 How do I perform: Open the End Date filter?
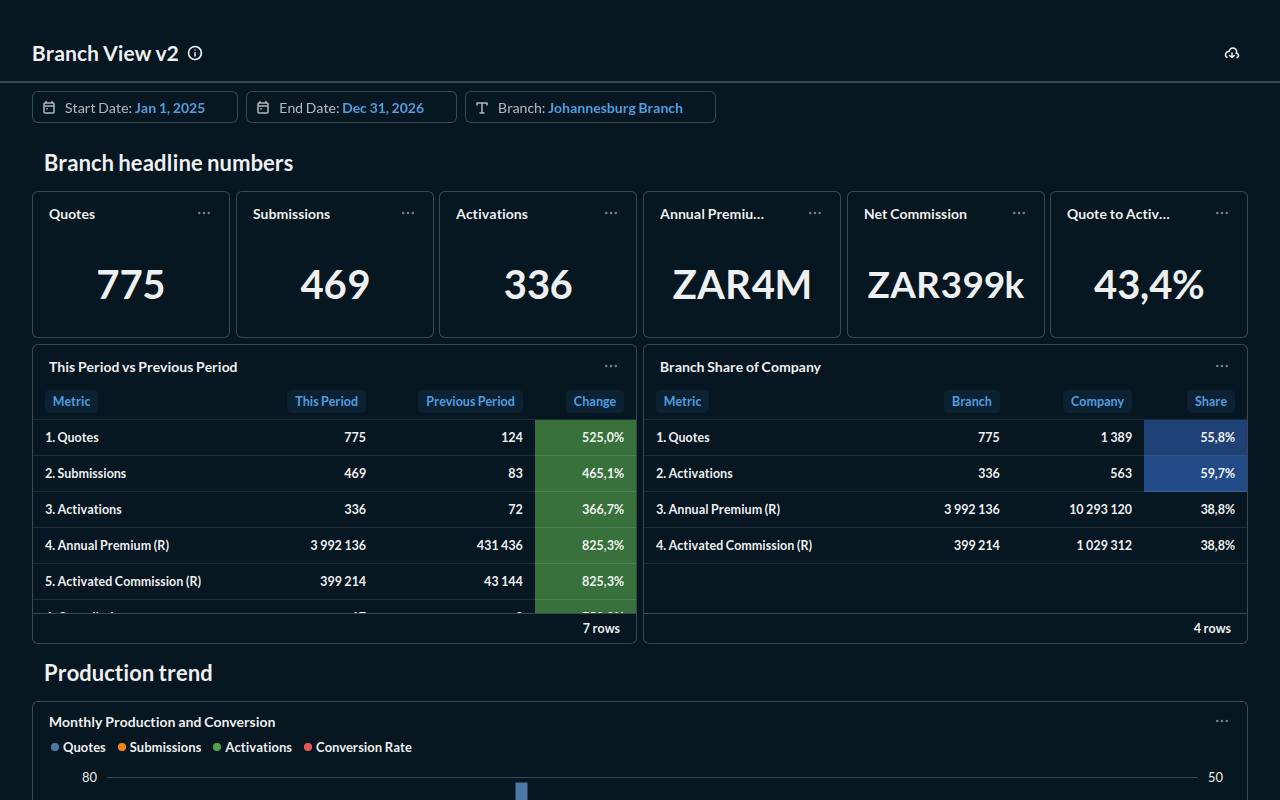point(351,107)
